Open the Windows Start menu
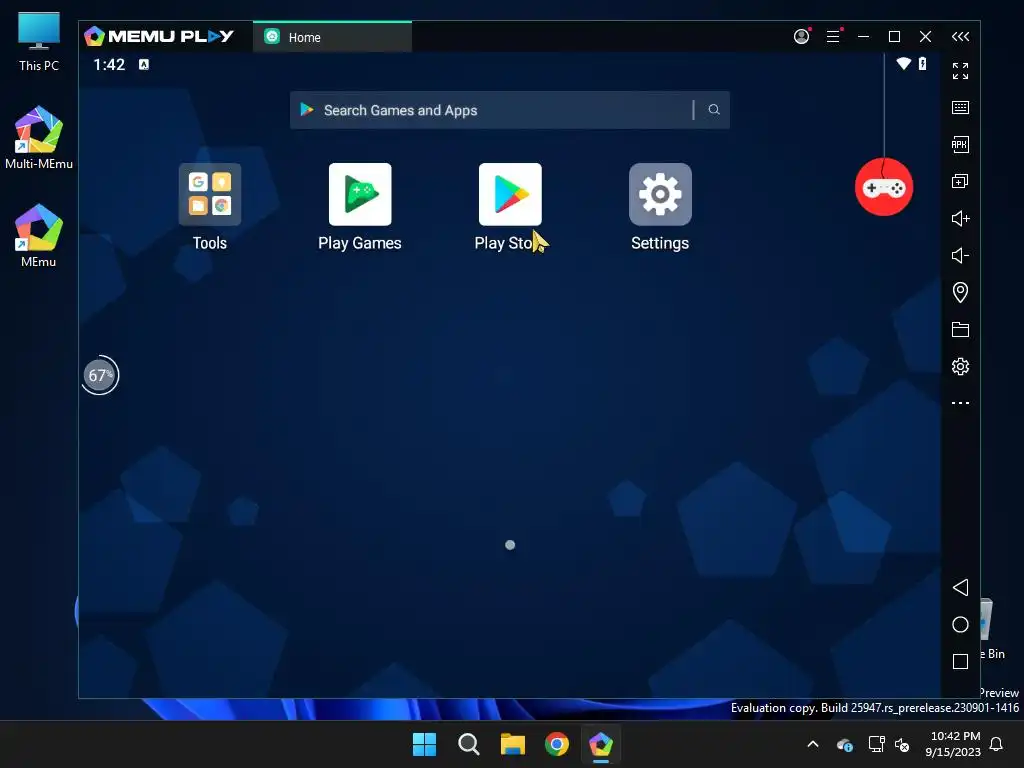1024x768 pixels. [424, 744]
